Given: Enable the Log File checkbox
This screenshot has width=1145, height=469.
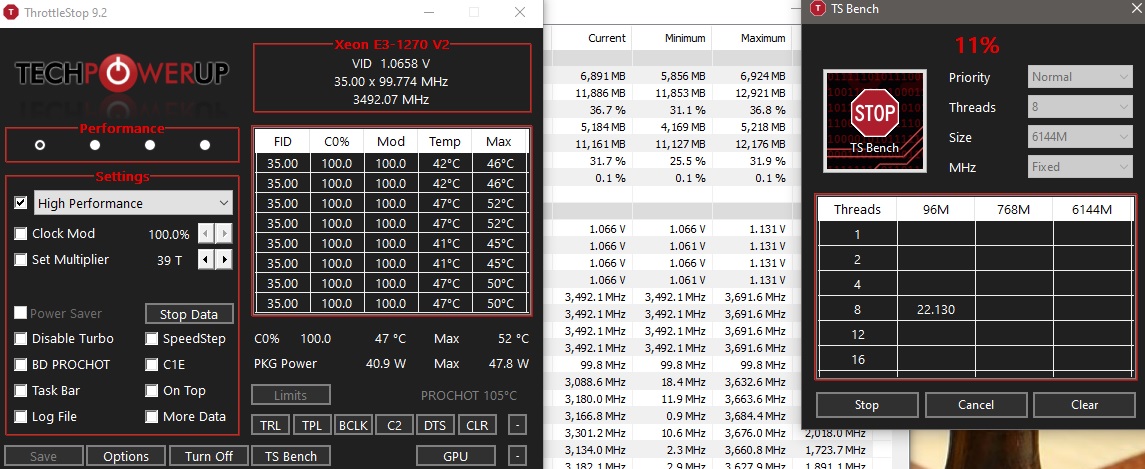Looking at the screenshot, I should click(20, 416).
